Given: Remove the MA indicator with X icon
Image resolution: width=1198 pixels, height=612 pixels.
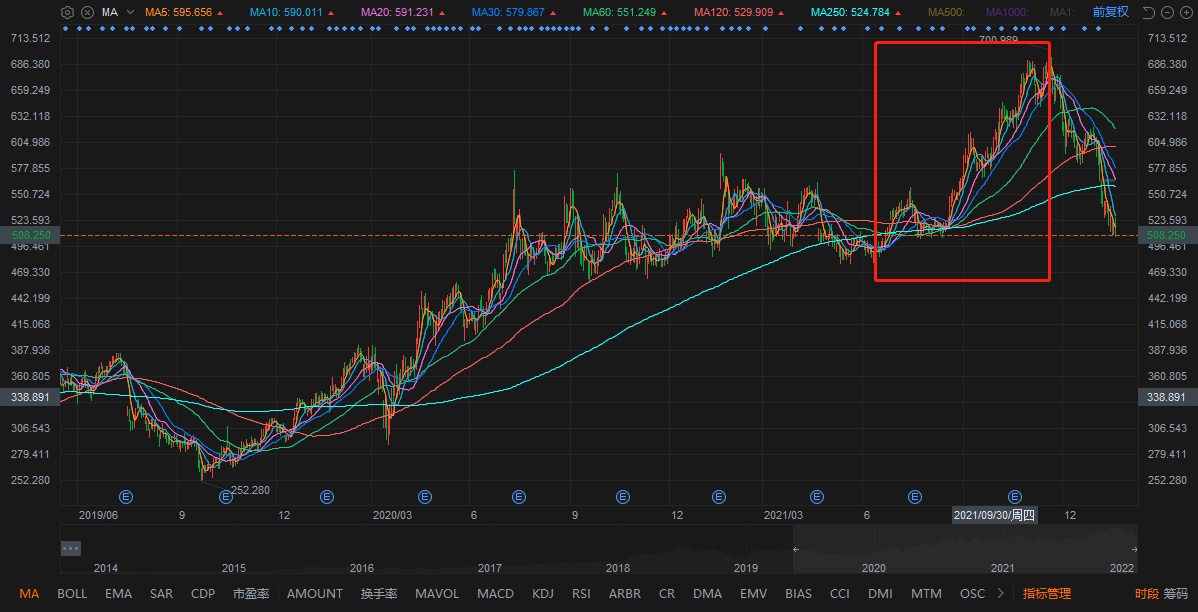Looking at the screenshot, I should pos(87,12).
